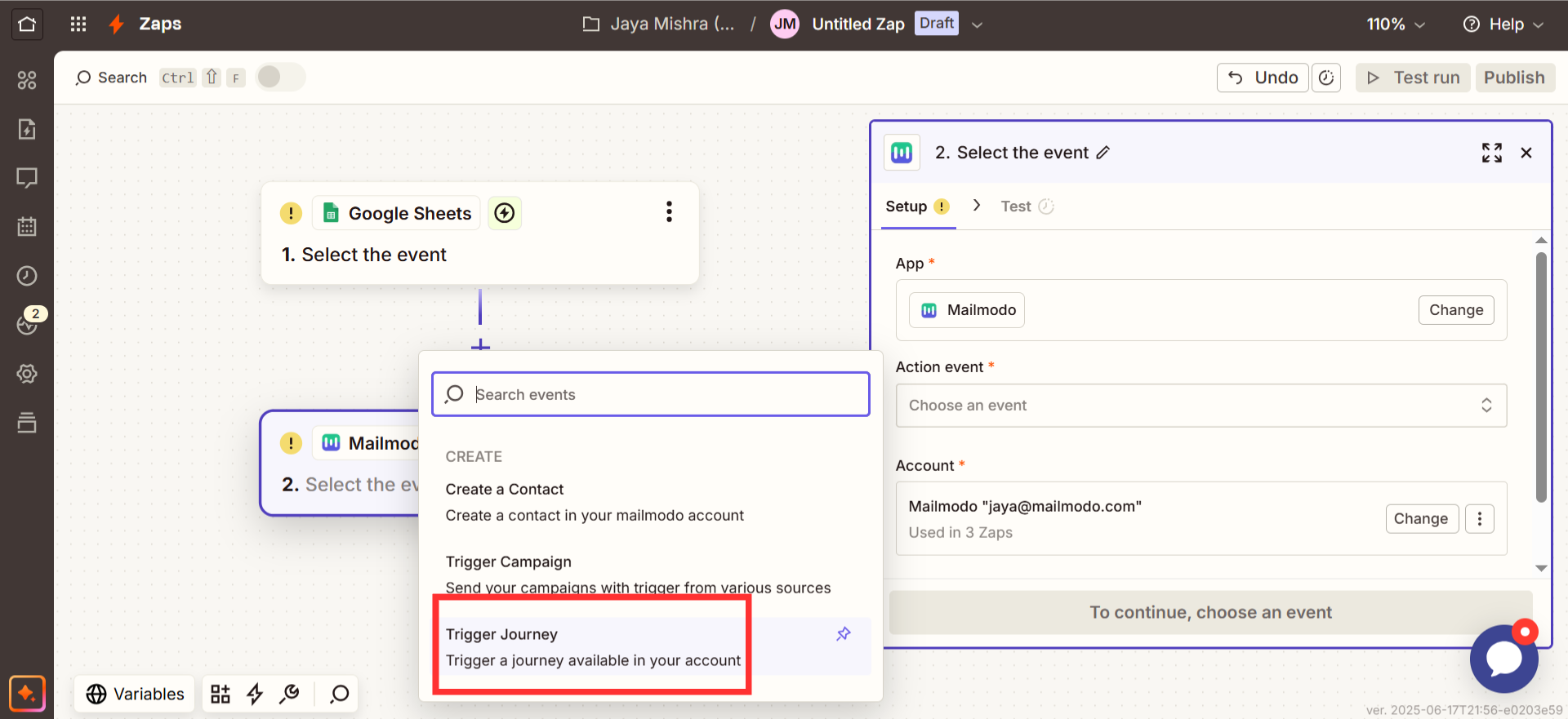
Task: Open the comments icon in sidebar
Action: (x=27, y=178)
